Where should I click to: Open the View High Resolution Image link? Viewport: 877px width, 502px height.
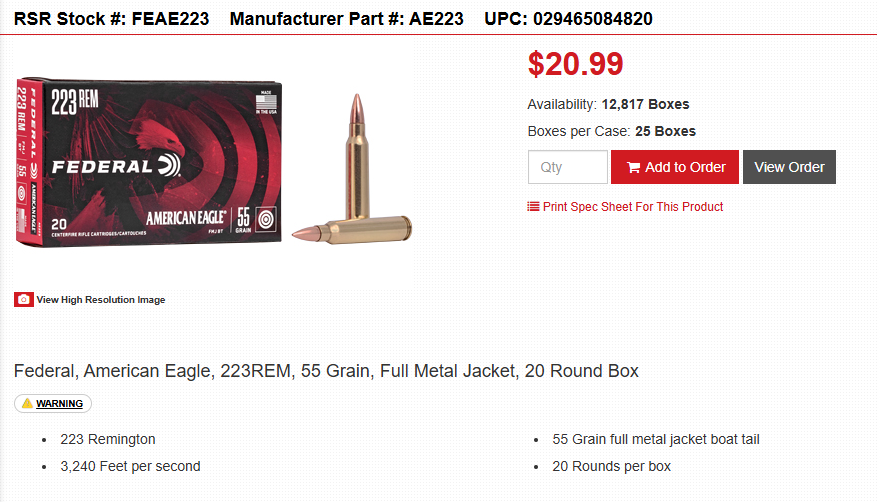(100, 300)
